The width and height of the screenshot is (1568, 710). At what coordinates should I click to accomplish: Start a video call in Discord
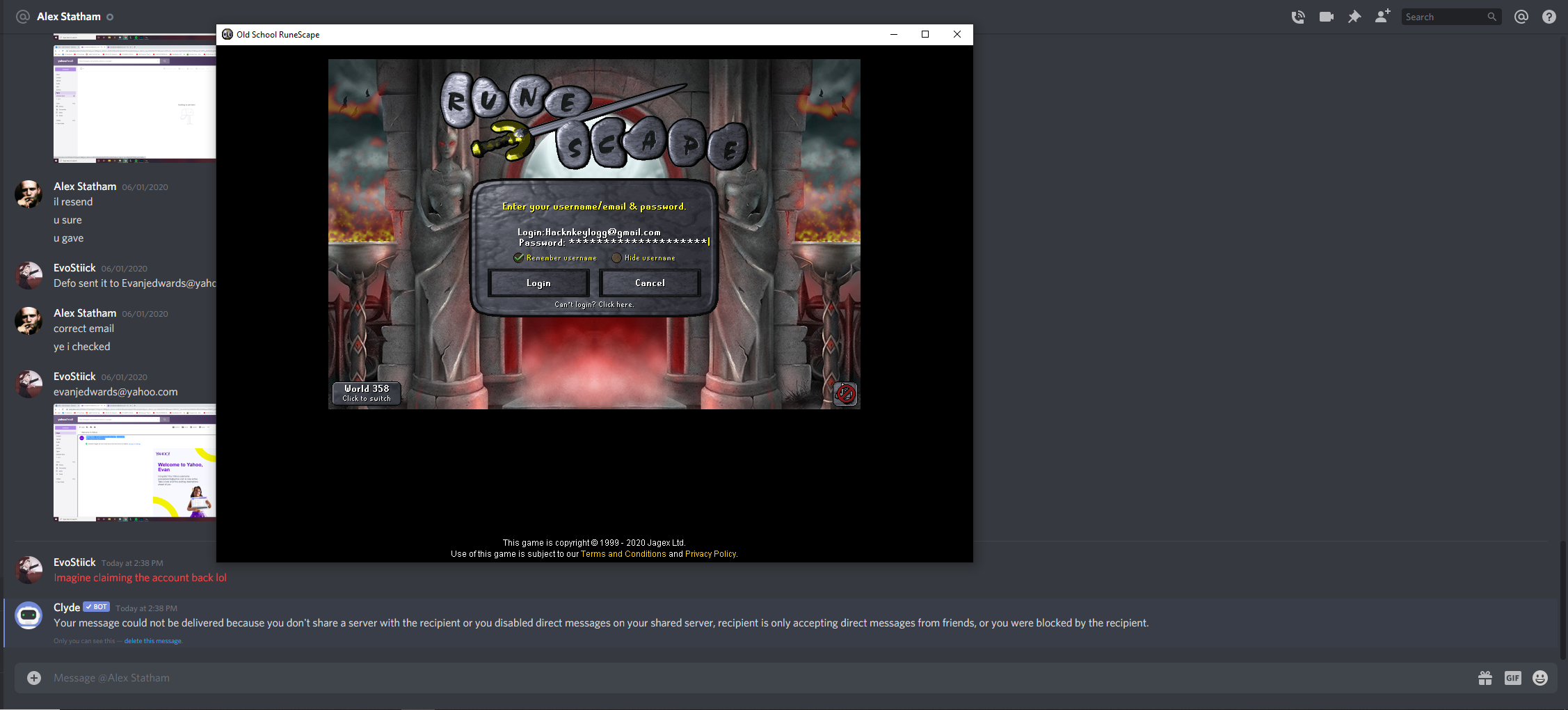click(x=1327, y=17)
